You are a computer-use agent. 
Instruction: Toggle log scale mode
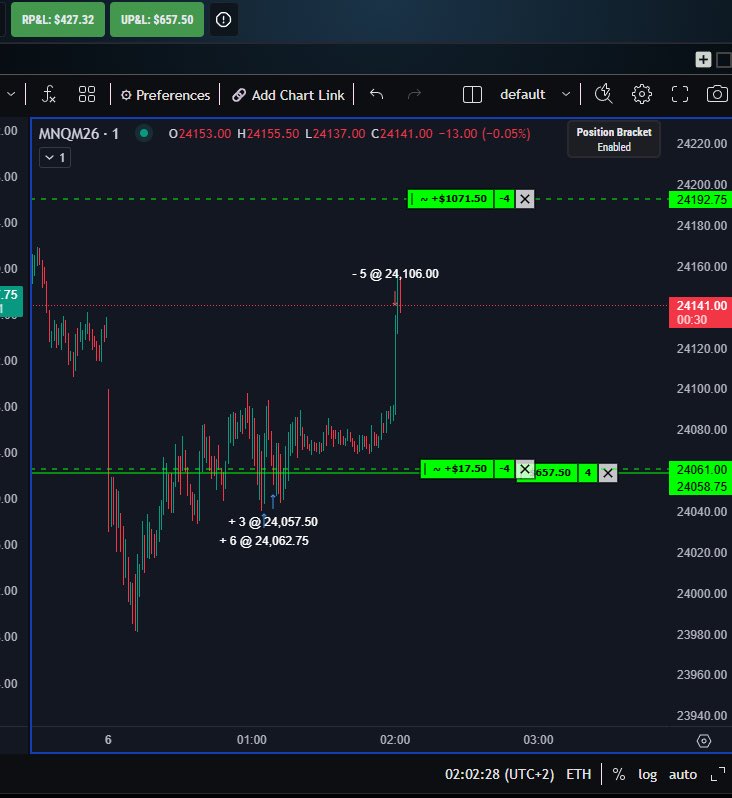pyautogui.click(x=647, y=775)
